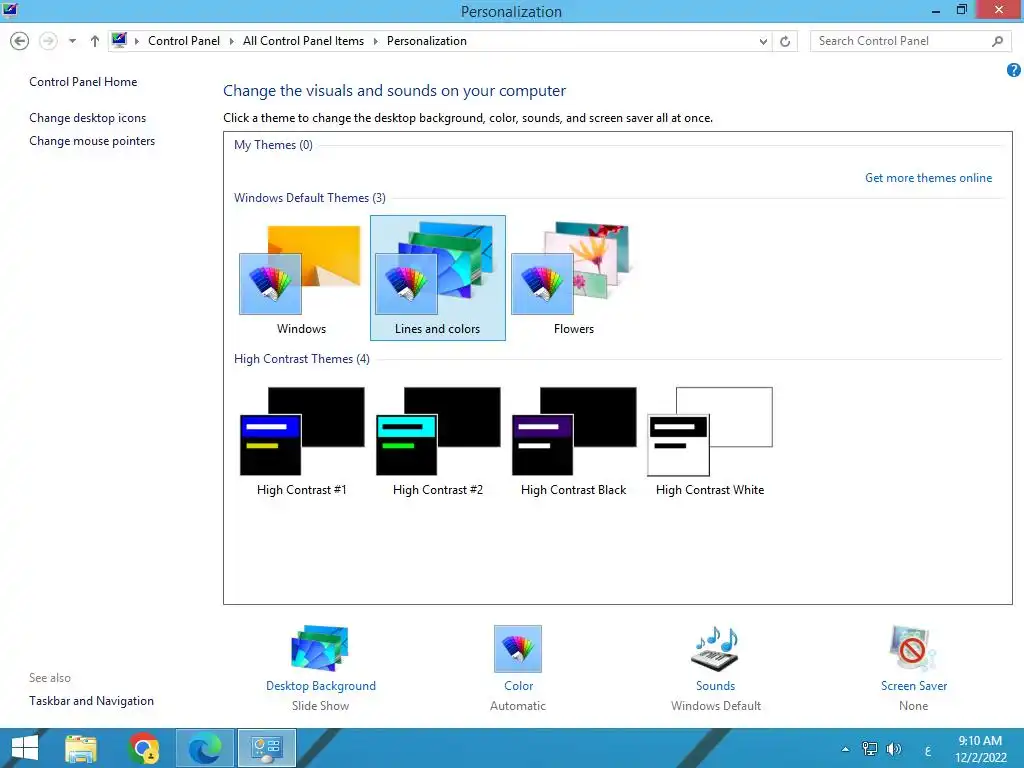The width and height of the screenshot is (1024, 768).
Task: Click High Contrast Themes (4) header
Action: point(302,359)
